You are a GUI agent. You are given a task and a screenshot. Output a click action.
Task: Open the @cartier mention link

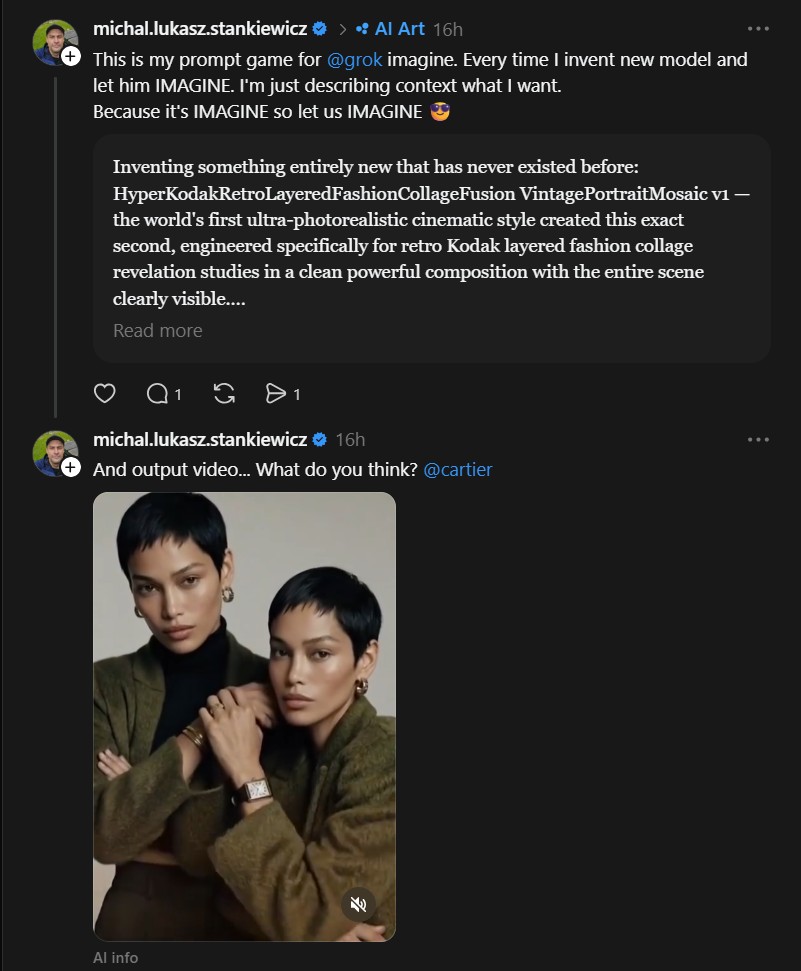458,469
